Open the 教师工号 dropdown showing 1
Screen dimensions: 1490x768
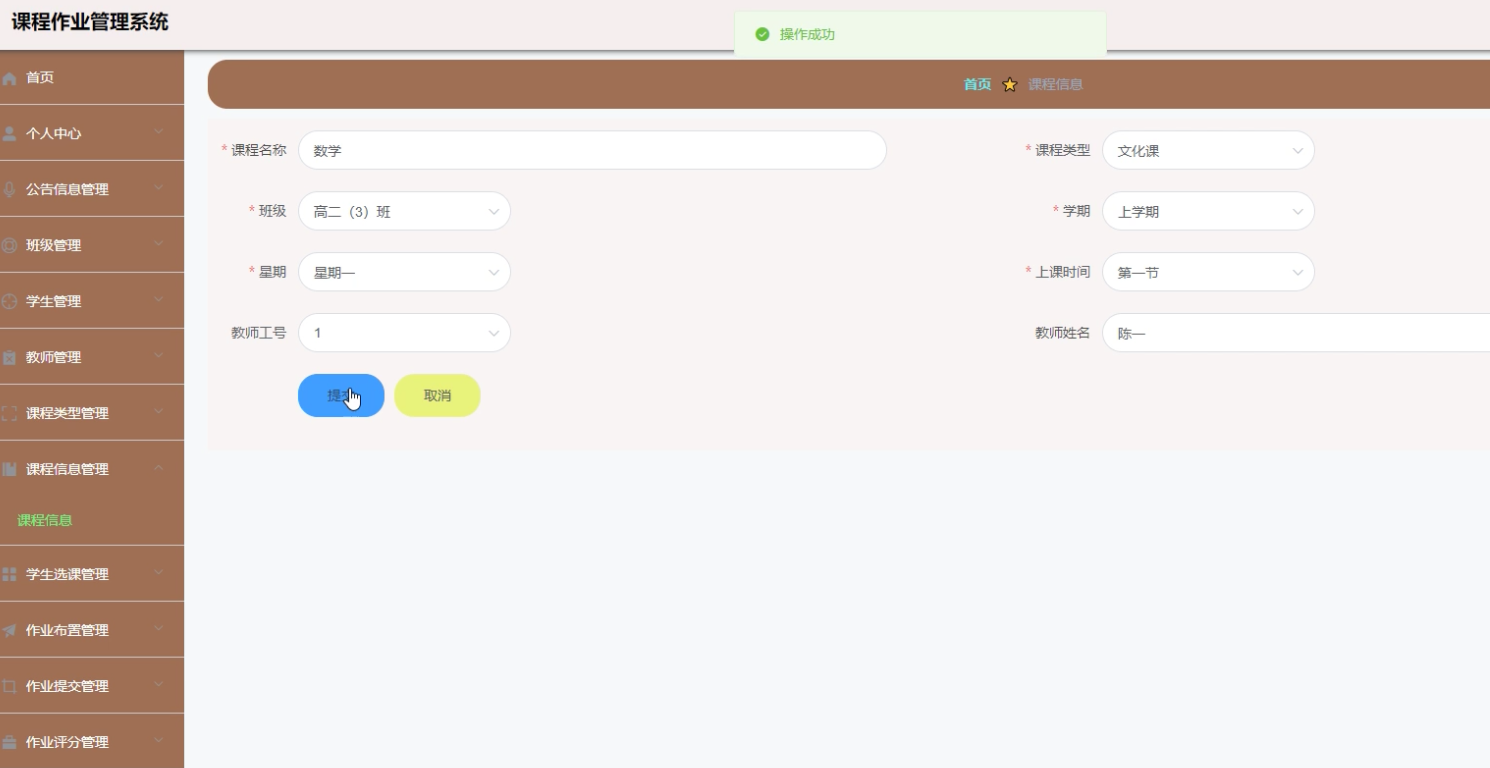click(404, 333)
